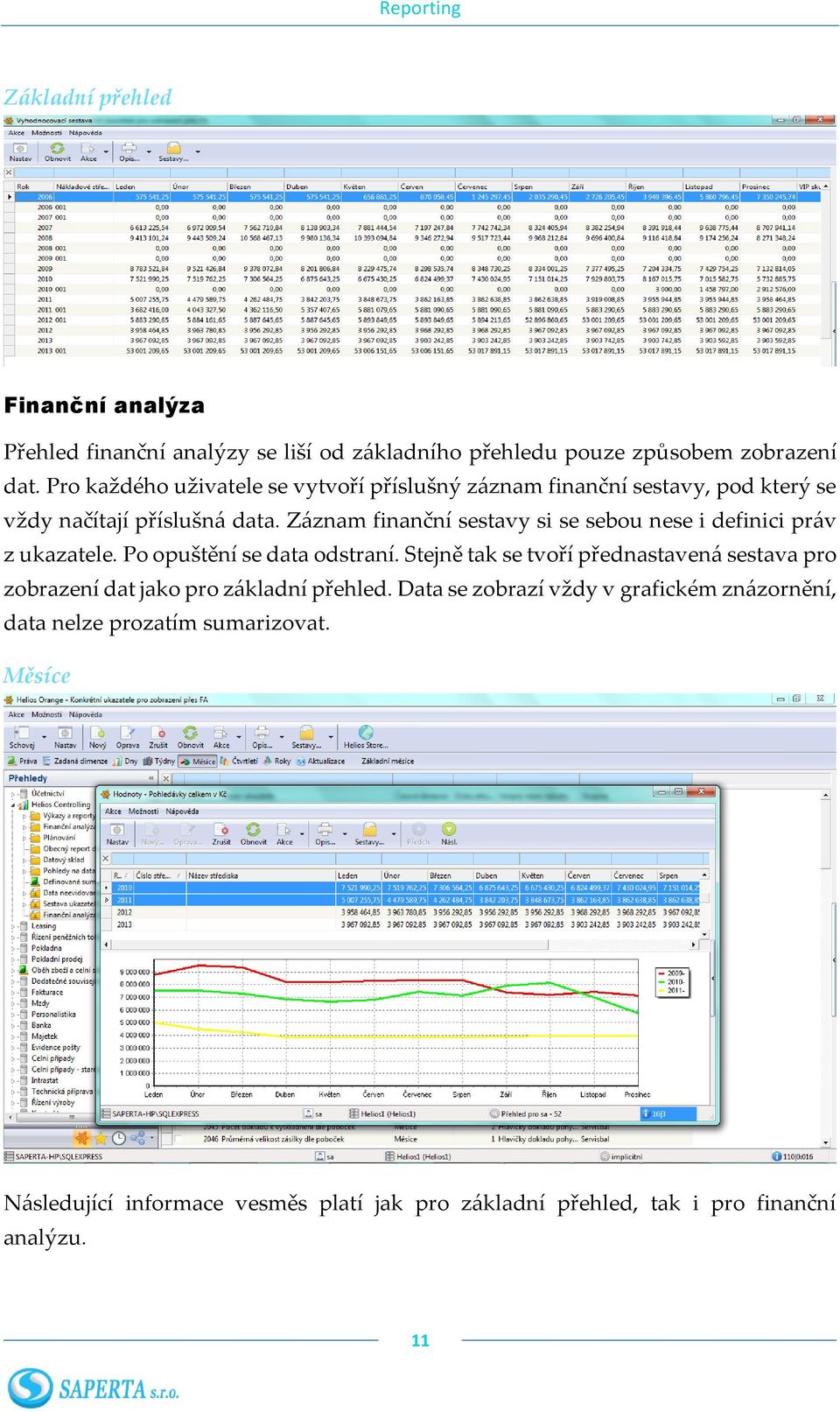Click the Zadaná dimenze toolbar button
This screenshot has height=1412, width=840.
click(x=74, y=761)
